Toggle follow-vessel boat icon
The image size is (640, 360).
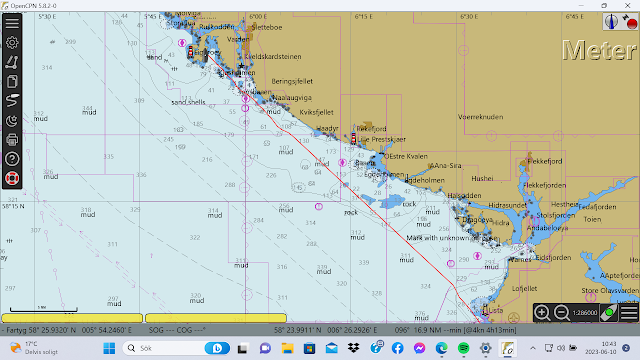(609, 313)
